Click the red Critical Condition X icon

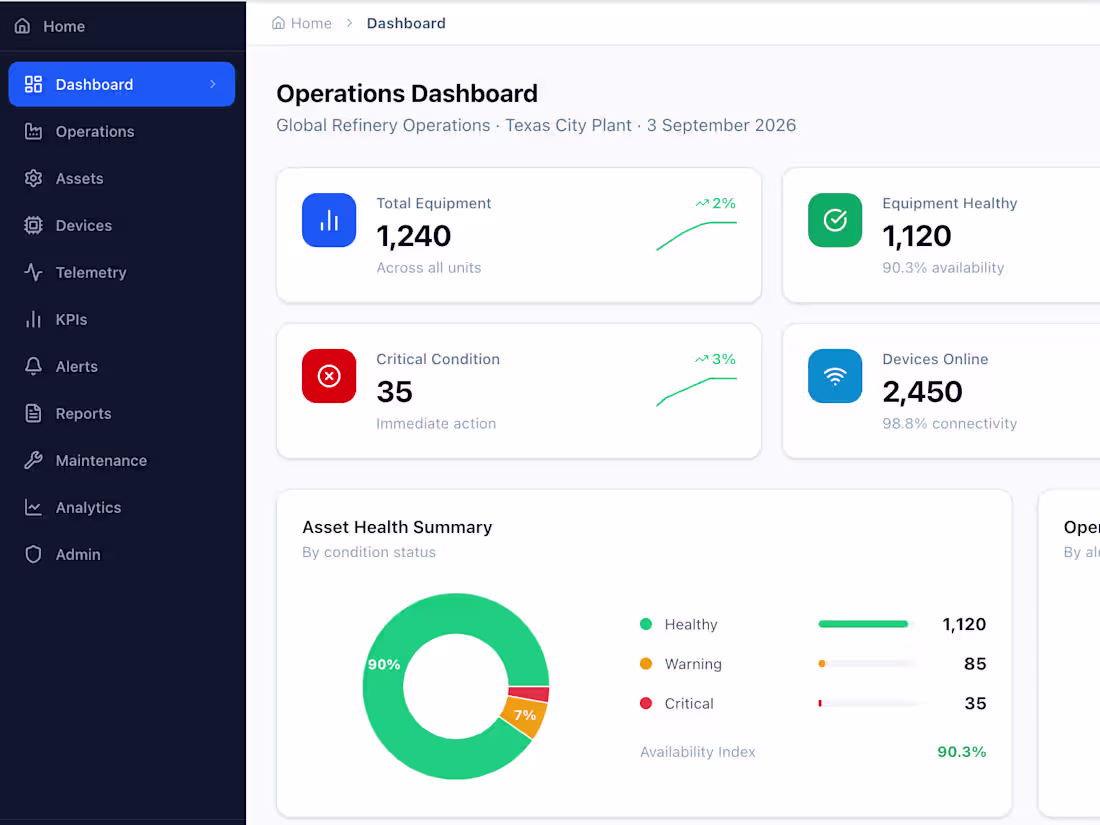pyautogui.click(x=329, y=376)
